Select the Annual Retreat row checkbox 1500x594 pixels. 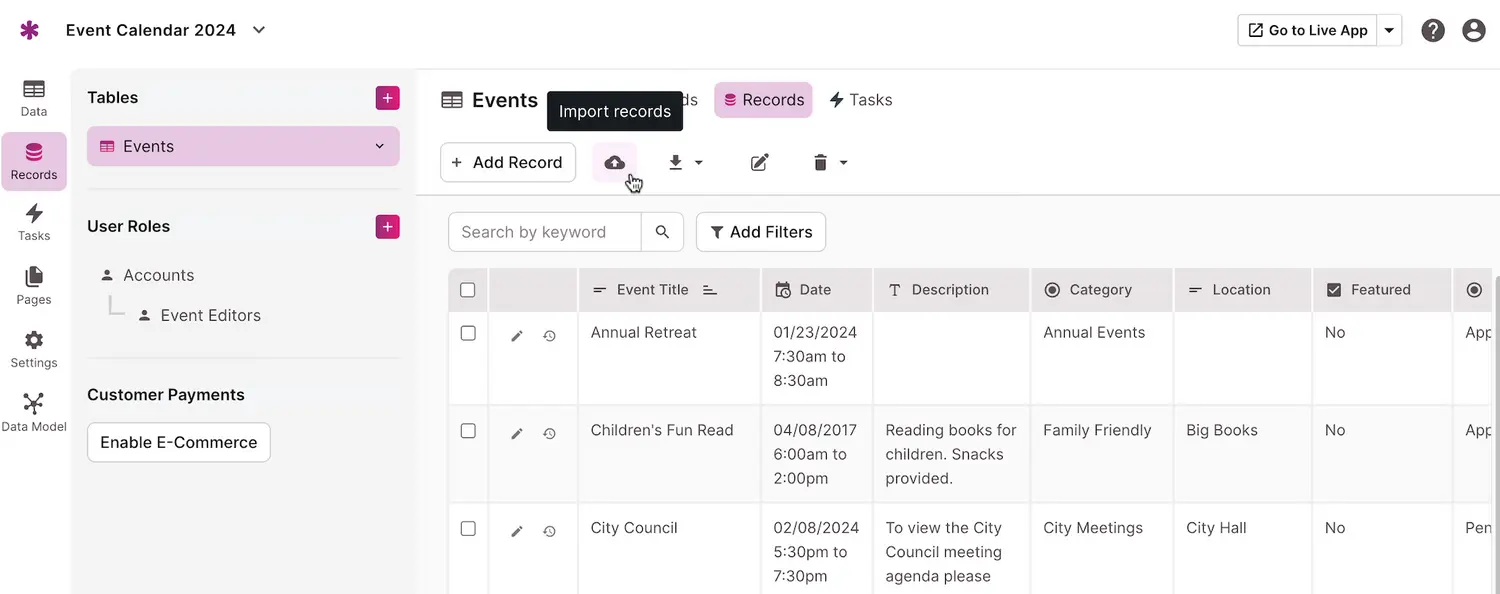coord(468,333)
